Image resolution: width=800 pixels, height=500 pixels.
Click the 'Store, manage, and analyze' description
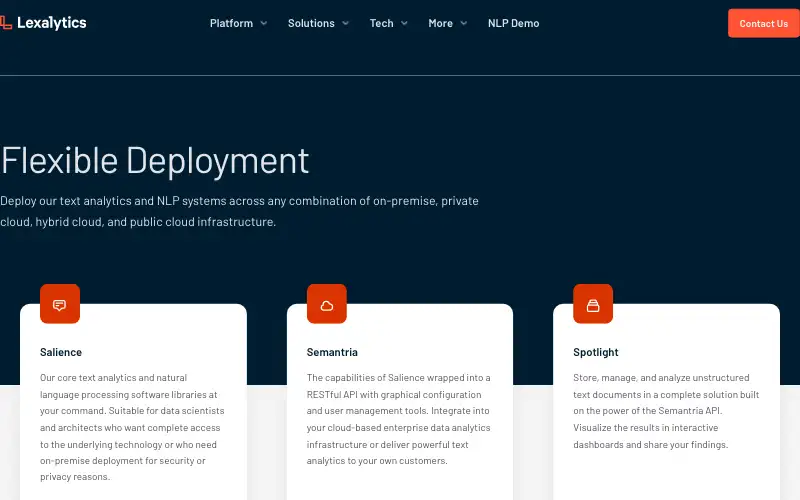pos(666,411)
